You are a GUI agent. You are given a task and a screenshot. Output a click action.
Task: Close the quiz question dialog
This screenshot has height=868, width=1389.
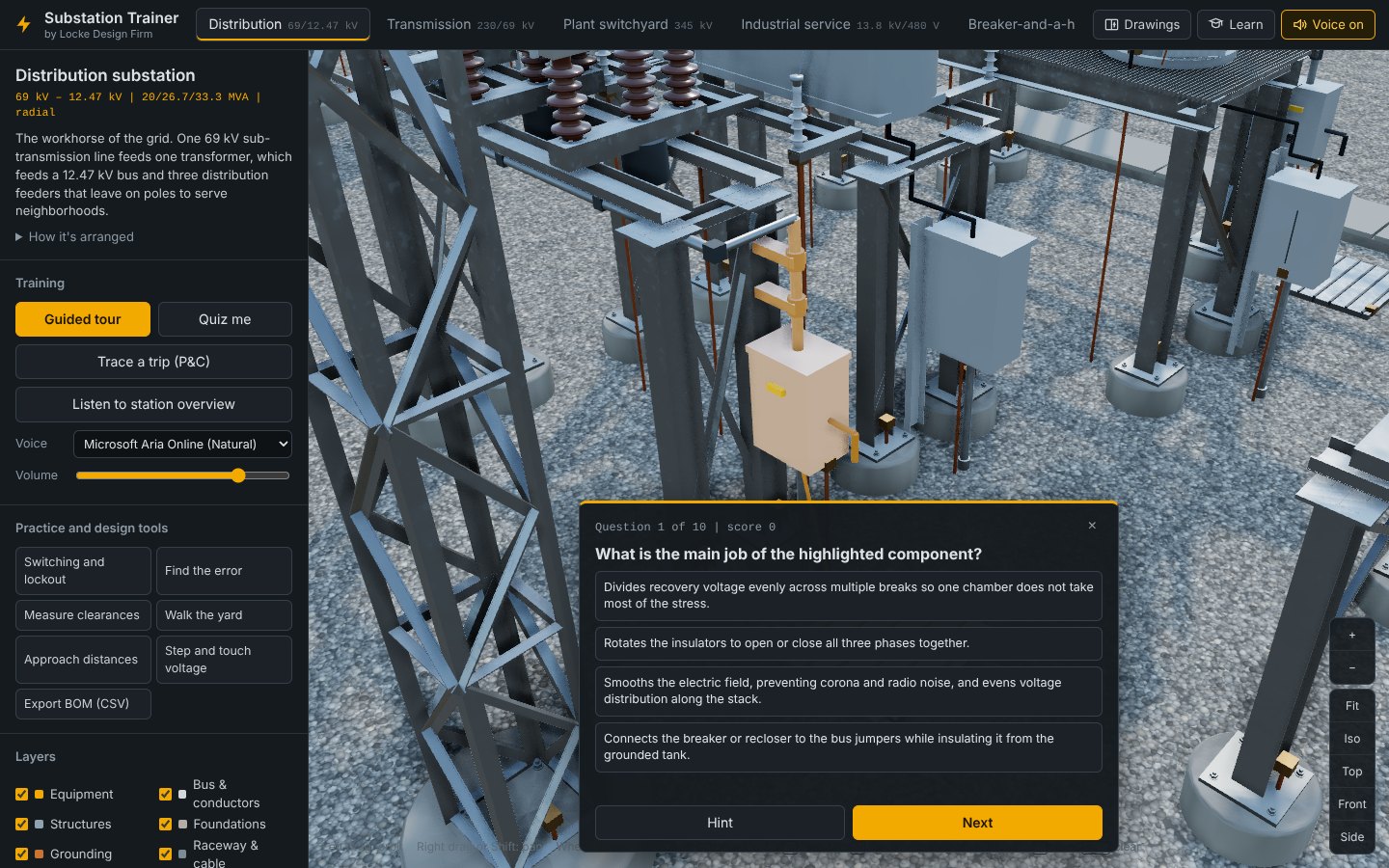[1092, 526]
